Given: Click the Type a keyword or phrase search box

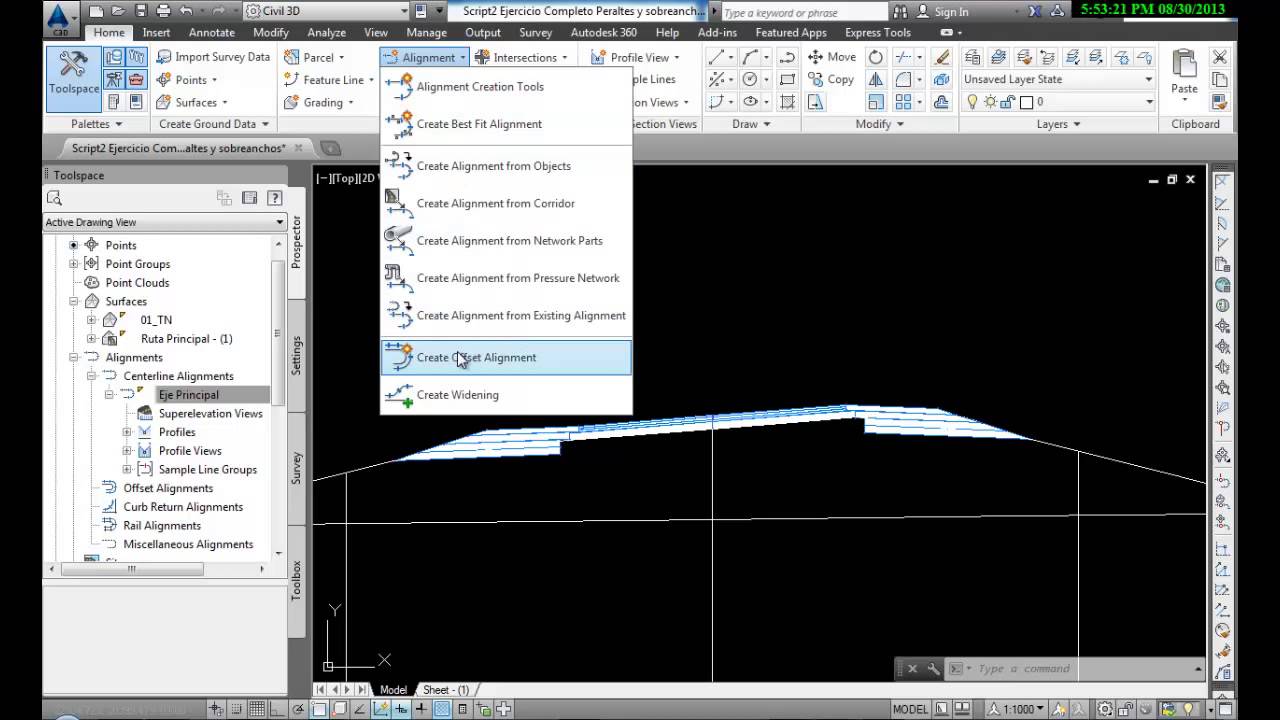Looking at the screenshot, I should pos(803,12).
